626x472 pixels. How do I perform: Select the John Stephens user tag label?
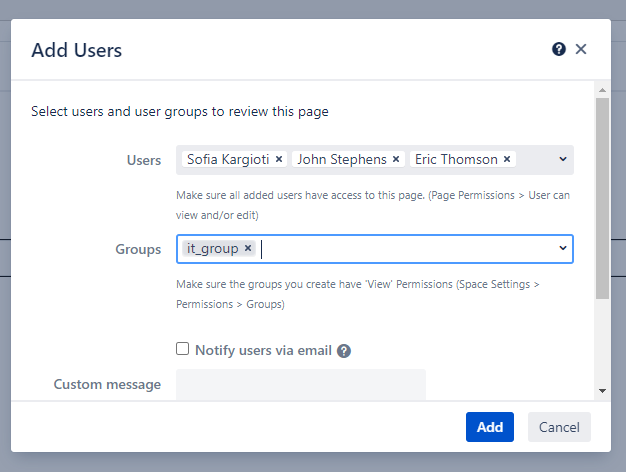342,159
